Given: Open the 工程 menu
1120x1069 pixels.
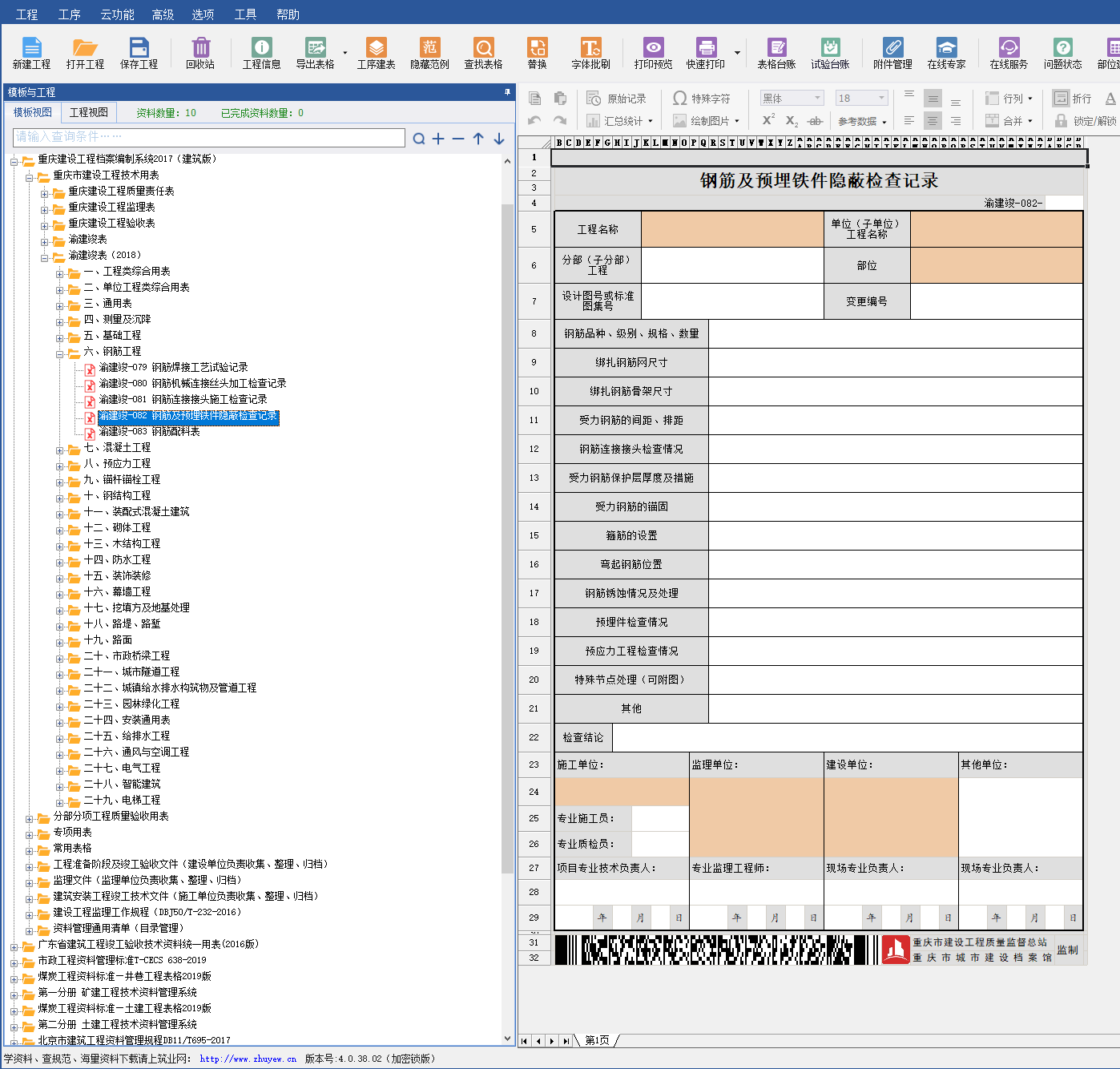Looking at the screenshot, I should (x=26, y=14).
